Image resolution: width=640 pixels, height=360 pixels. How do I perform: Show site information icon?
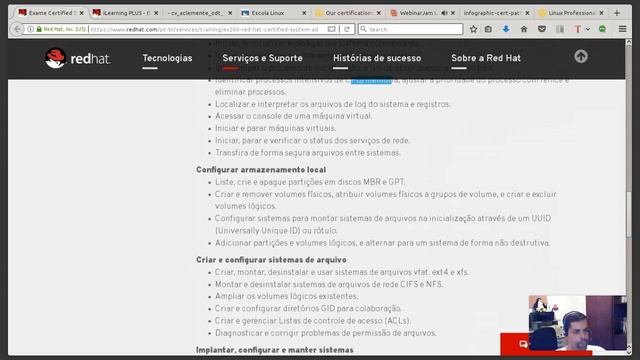point(30,29)
